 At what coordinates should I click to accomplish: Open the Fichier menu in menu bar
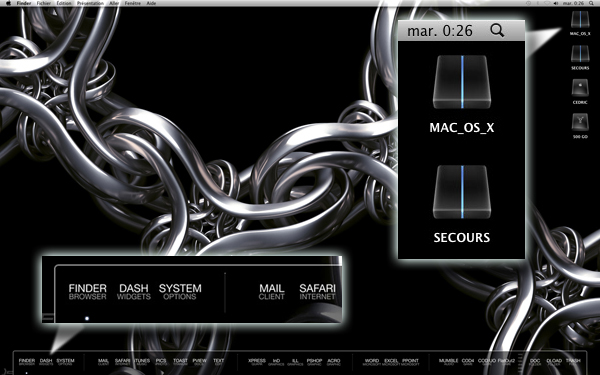point(44,3)
